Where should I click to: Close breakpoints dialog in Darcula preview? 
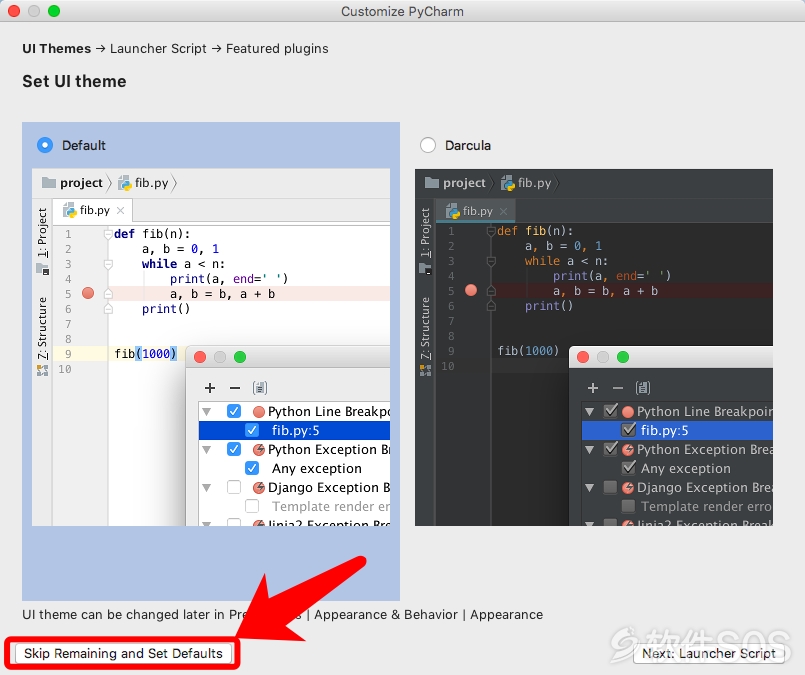[583, 357]
